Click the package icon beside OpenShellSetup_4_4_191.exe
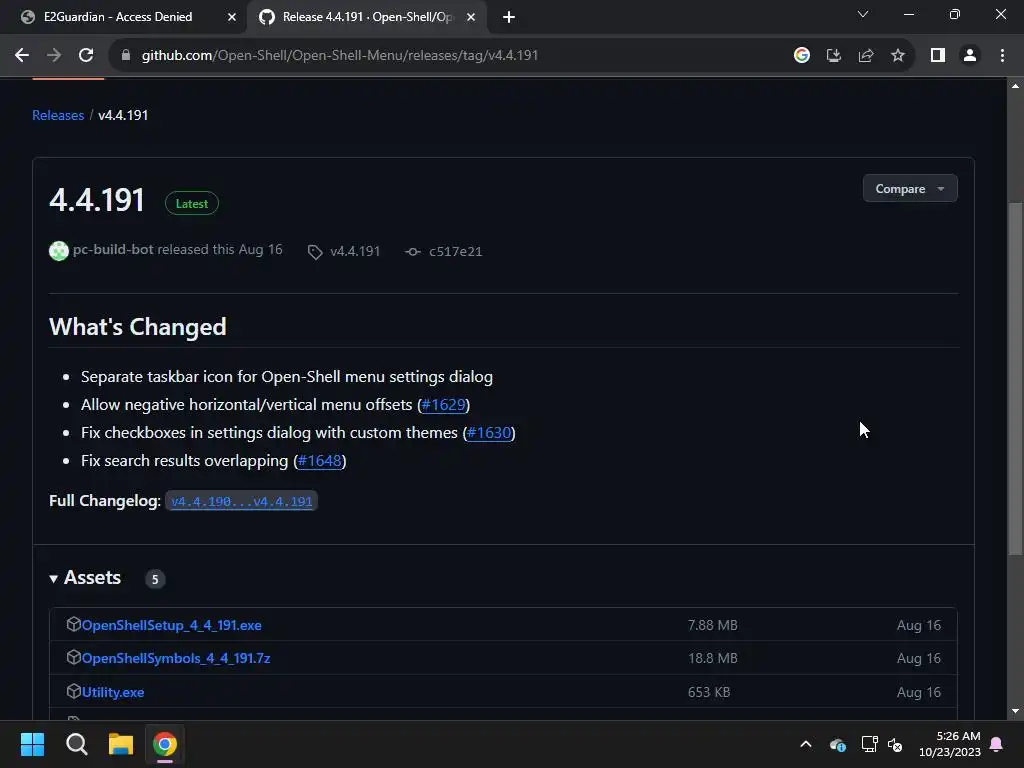The height and width of the screenshot is (768, 1024). click(x=73, y=624)
